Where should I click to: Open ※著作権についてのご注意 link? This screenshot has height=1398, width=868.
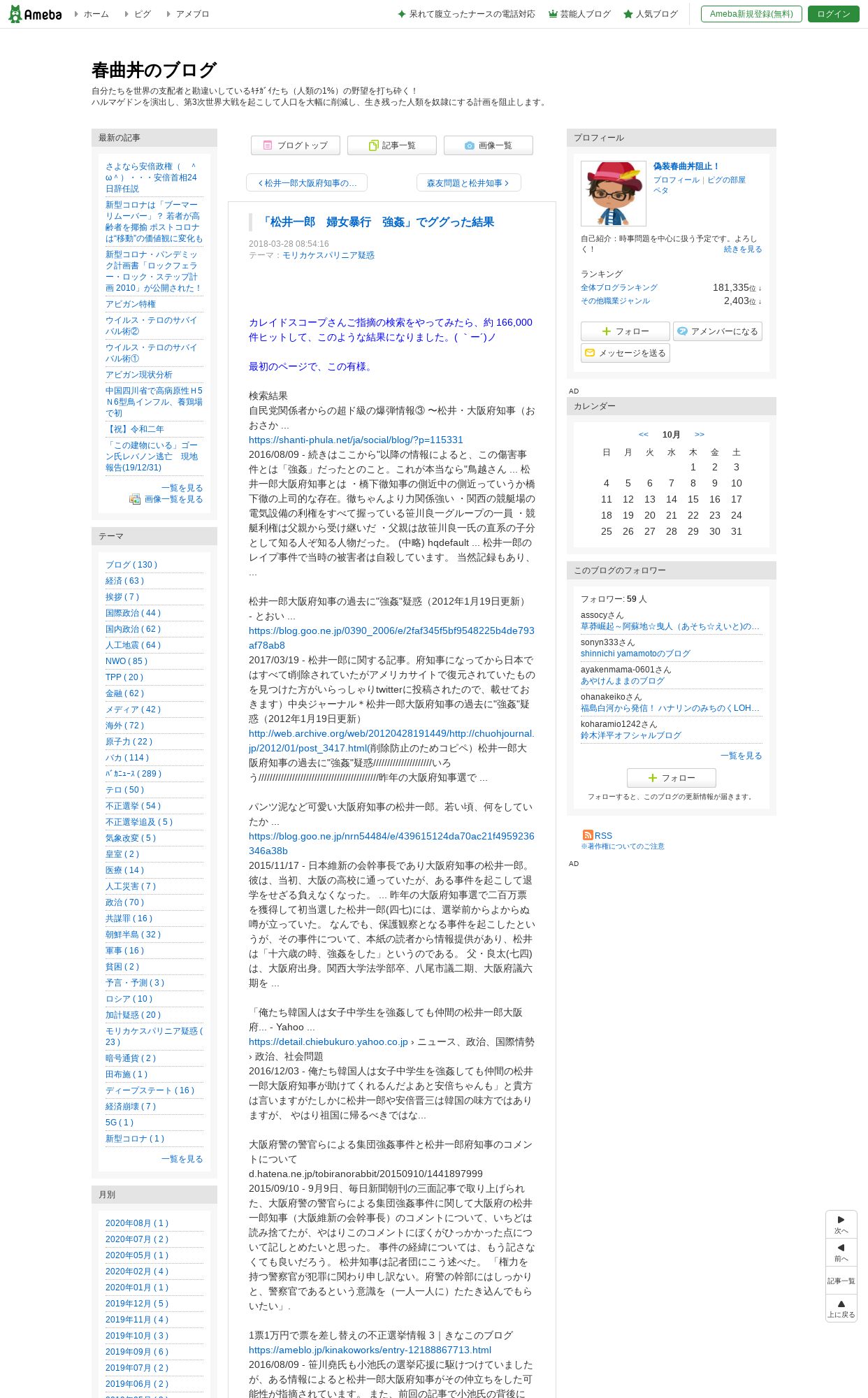tap(623, 846)
